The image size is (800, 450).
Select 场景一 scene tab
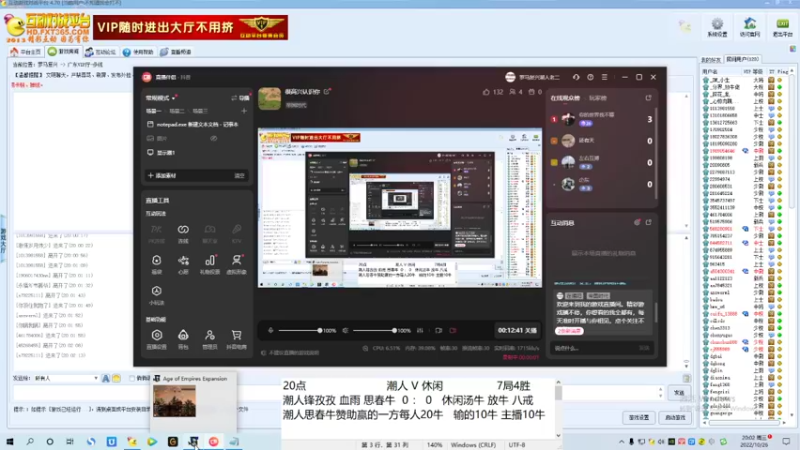pyautogui.click(x=154, y=111)
